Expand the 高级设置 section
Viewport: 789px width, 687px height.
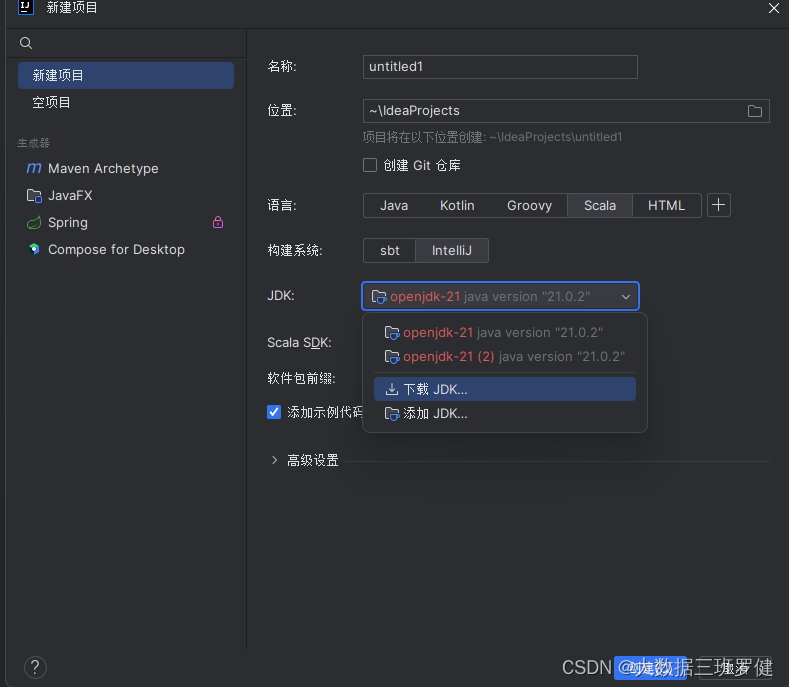tap(274, 460)
